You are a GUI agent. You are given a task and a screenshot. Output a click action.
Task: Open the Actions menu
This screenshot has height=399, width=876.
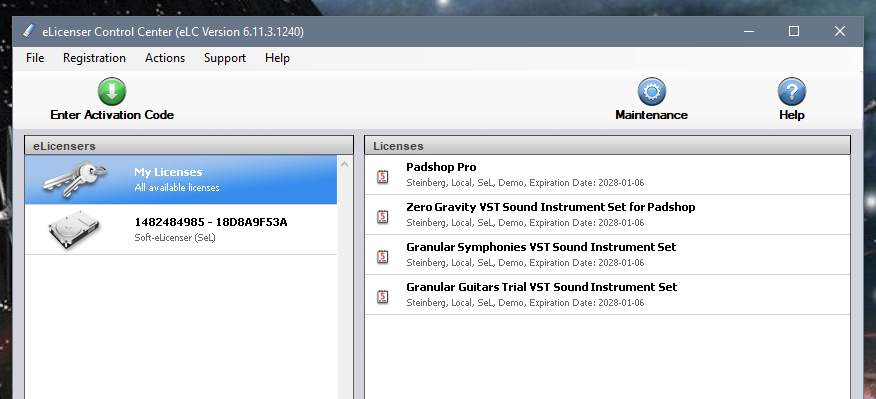165,58
